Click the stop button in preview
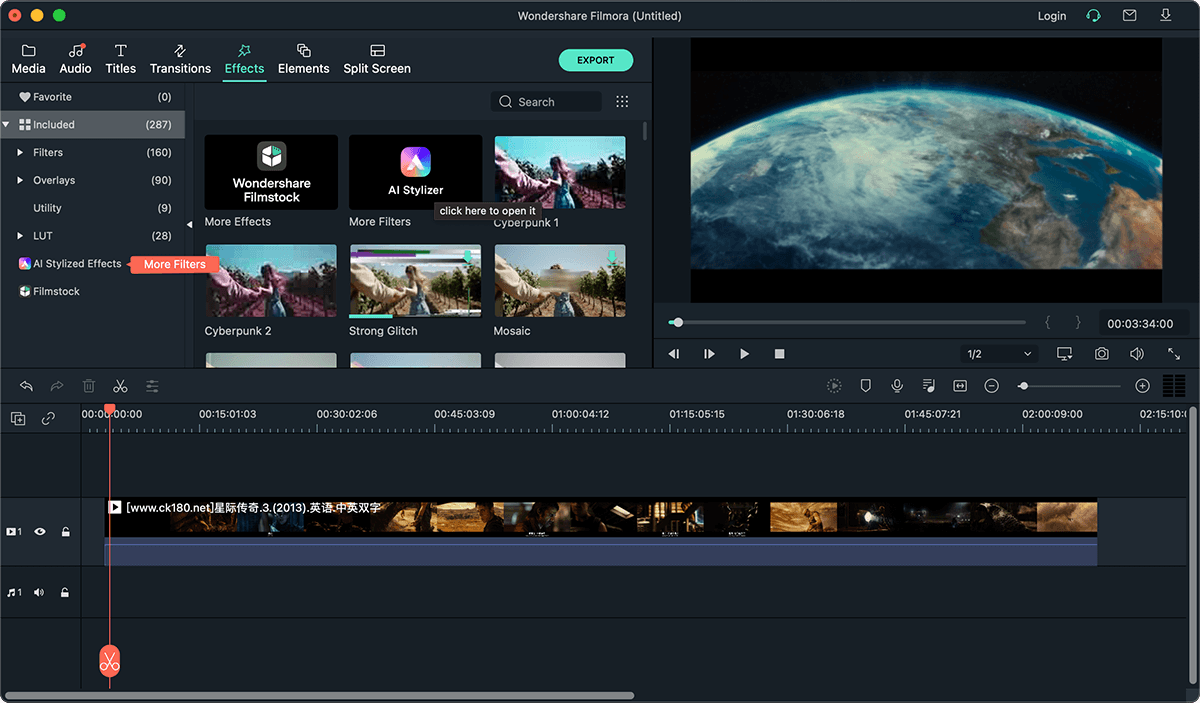Viewport: 1200px width, 703px height. coord(779,354)
